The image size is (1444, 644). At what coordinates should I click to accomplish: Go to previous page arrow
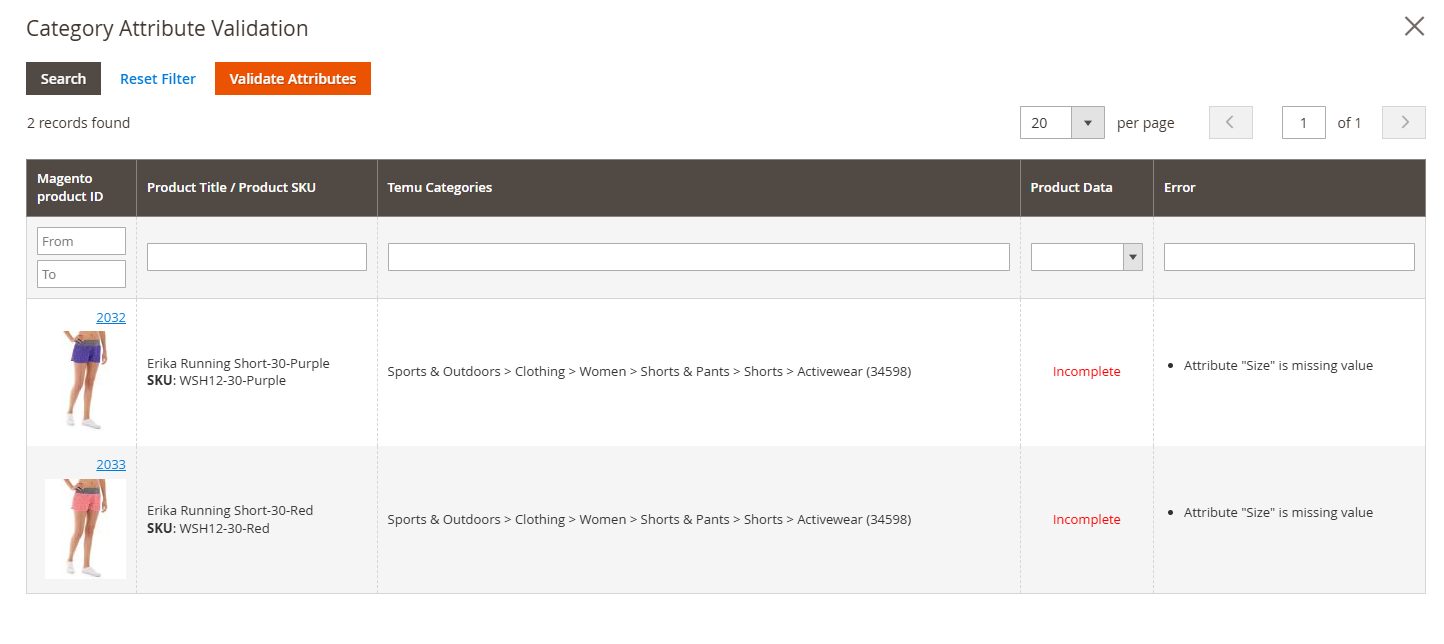point(1230,123)
